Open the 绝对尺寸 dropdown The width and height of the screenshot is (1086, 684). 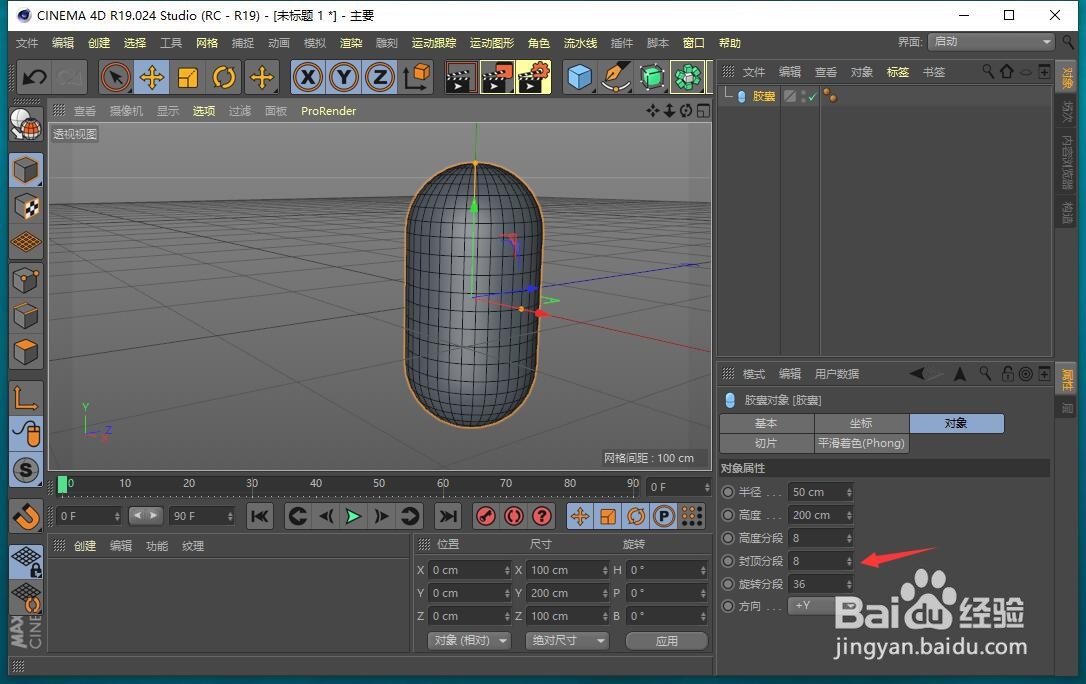coord(566,640)
